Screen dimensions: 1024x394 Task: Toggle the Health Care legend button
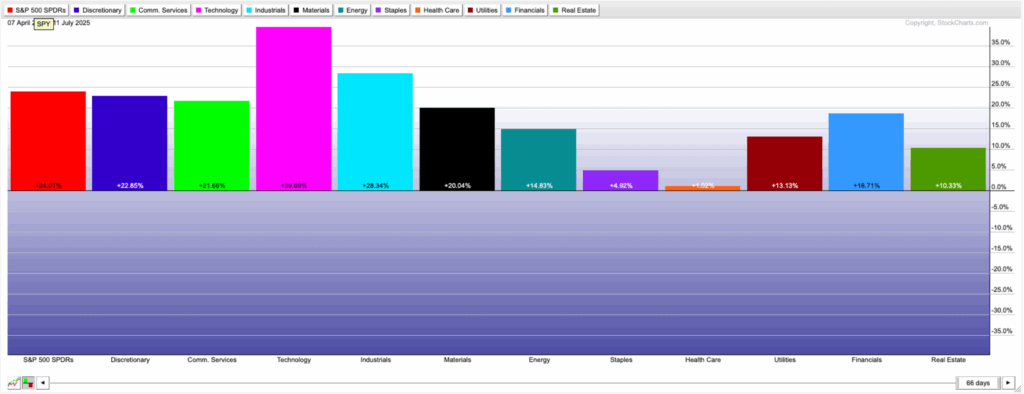tap(438, 10)
